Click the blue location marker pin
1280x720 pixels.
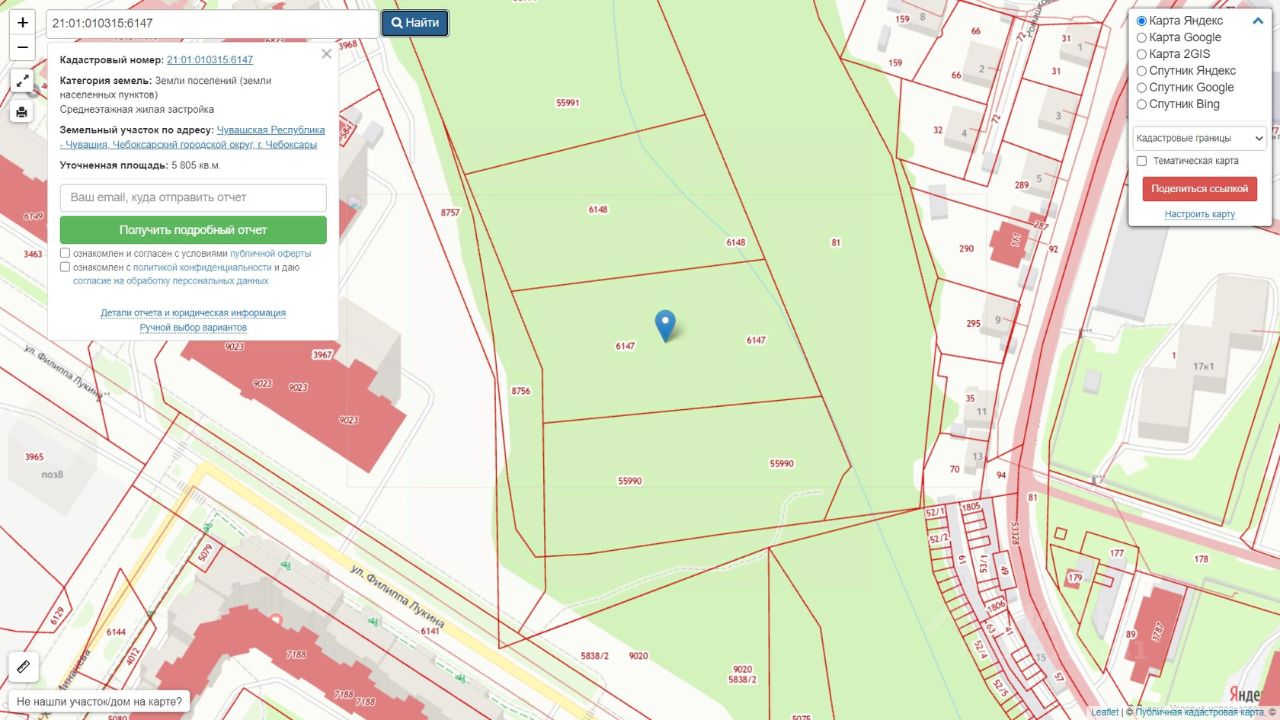pos(665,326)
